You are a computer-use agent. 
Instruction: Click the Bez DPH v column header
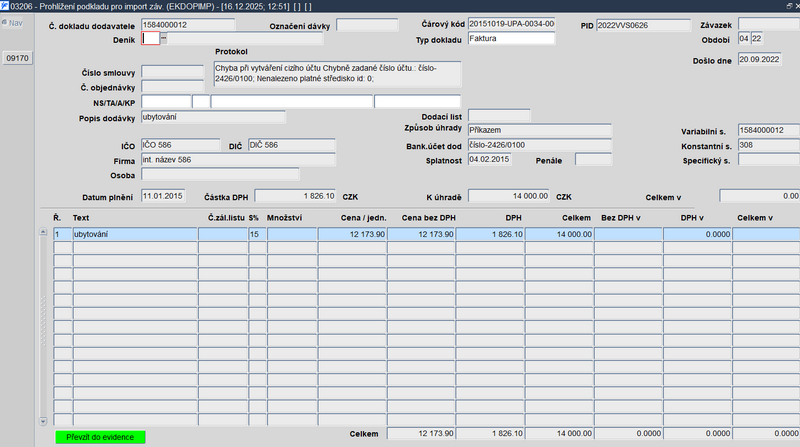tap(620, 218)
